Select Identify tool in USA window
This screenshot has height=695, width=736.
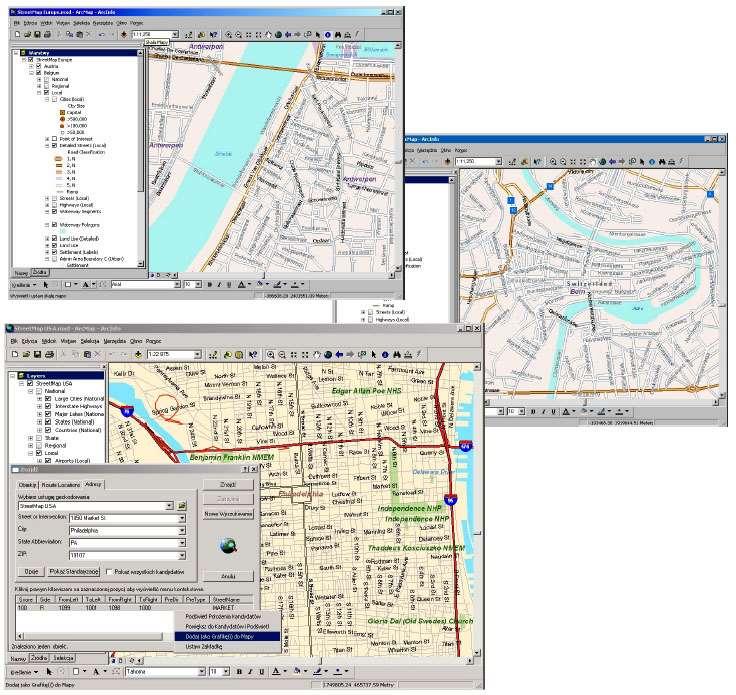(x=385, y=355)
